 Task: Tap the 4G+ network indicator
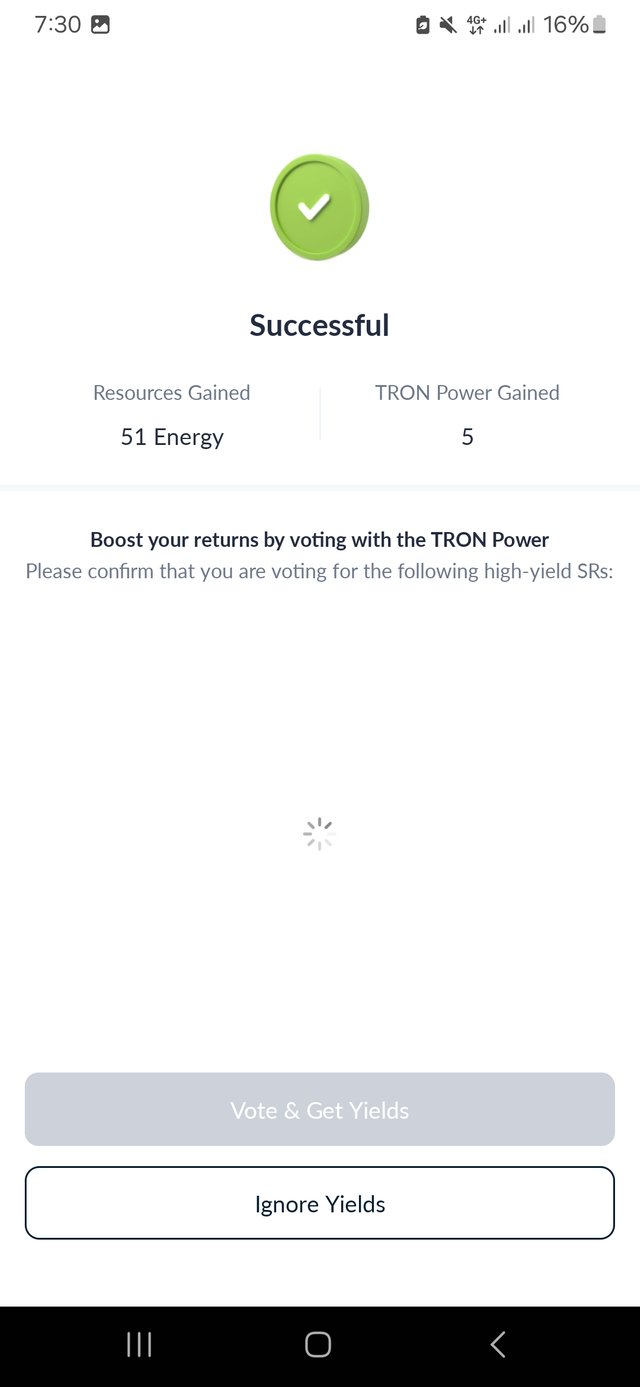(476, 25)
